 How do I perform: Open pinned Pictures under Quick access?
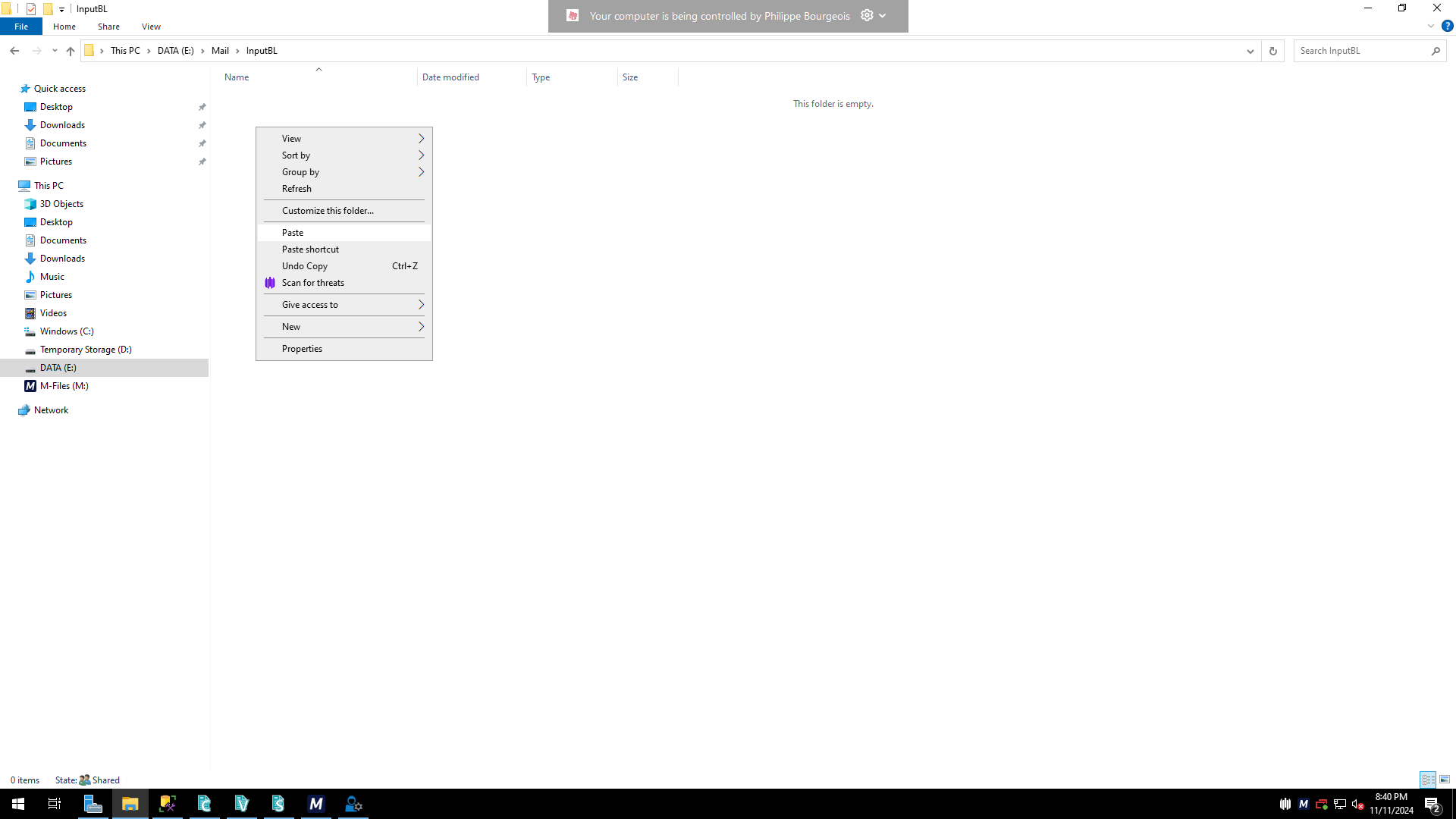pos(56,162)
